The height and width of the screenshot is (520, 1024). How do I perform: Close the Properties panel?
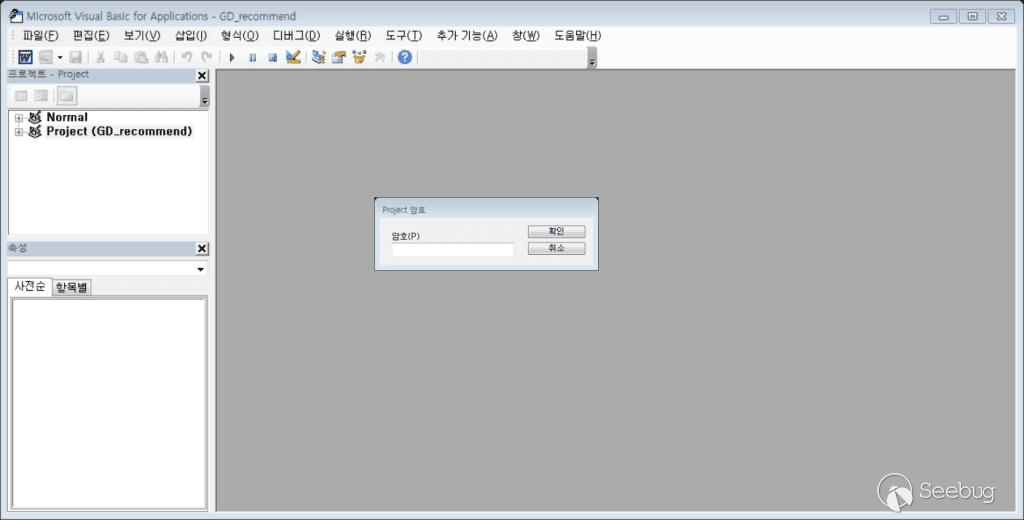tap(202, 248)
